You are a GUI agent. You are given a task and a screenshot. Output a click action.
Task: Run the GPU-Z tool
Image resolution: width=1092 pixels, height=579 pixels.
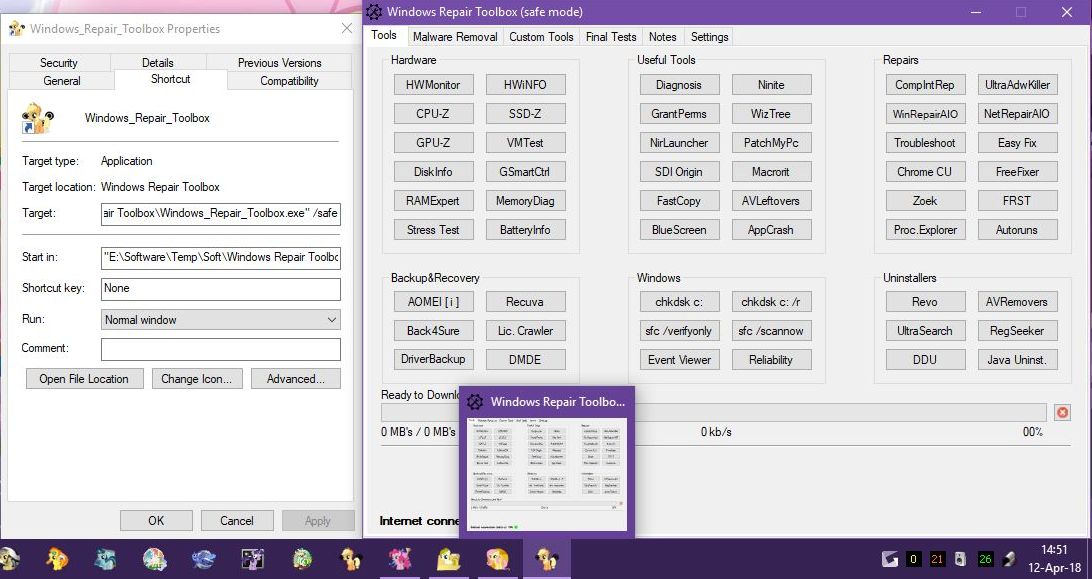(x=433, y=143)
